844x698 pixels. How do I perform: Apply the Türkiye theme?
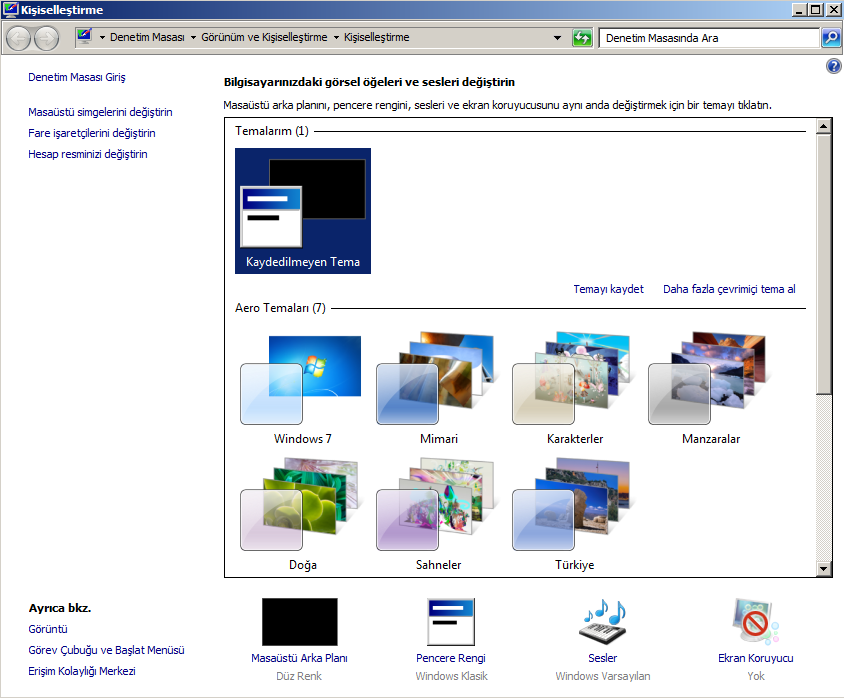point(575,515)
